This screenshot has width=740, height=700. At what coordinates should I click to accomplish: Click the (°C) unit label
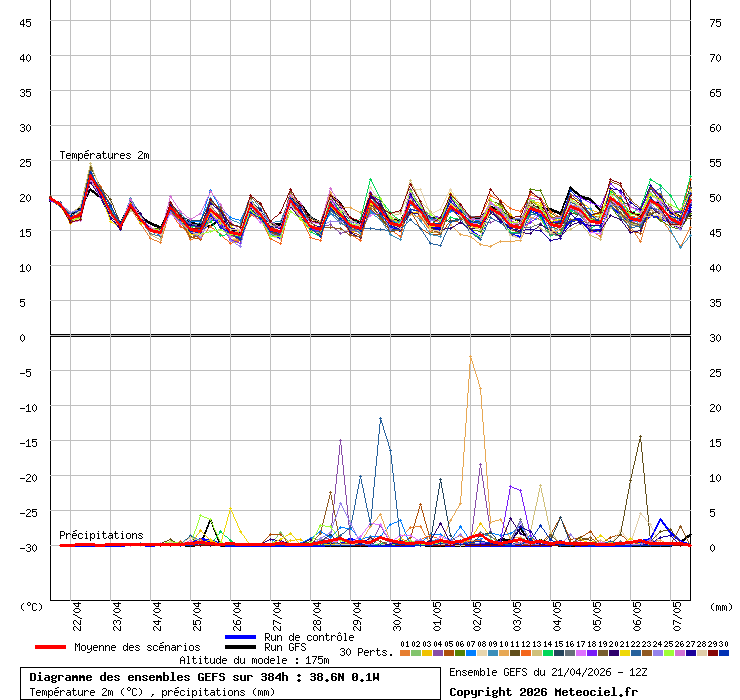click(31, 606)
